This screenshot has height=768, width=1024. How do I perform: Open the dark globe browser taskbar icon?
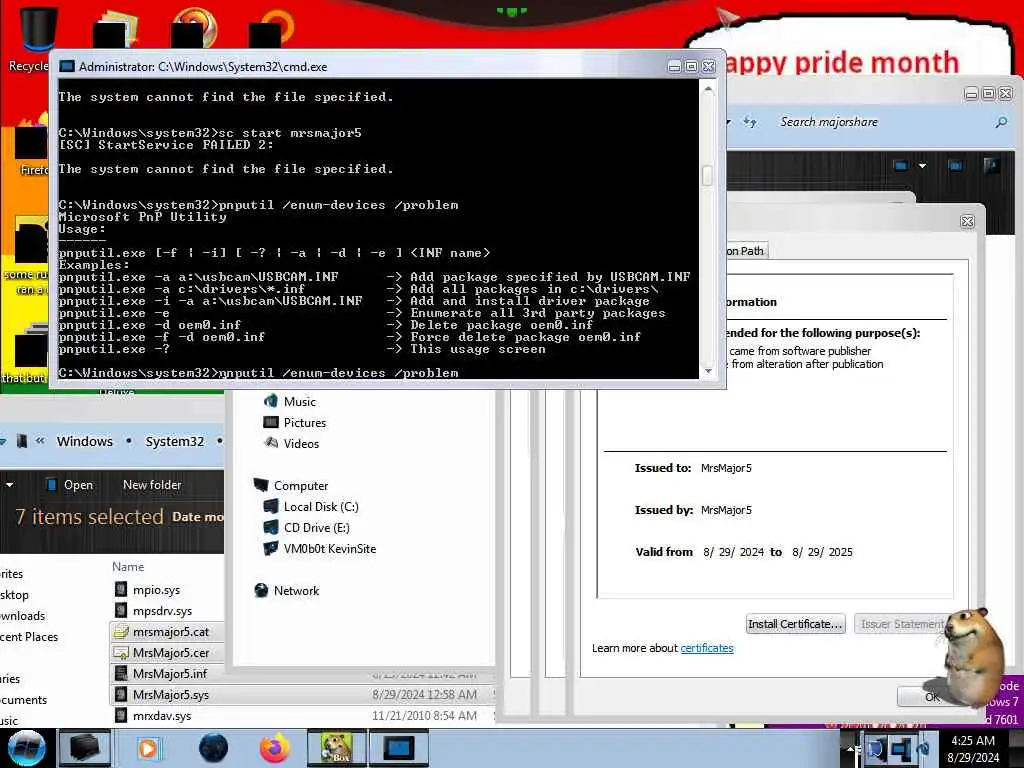pyautogui.click(x=213, y=748)
